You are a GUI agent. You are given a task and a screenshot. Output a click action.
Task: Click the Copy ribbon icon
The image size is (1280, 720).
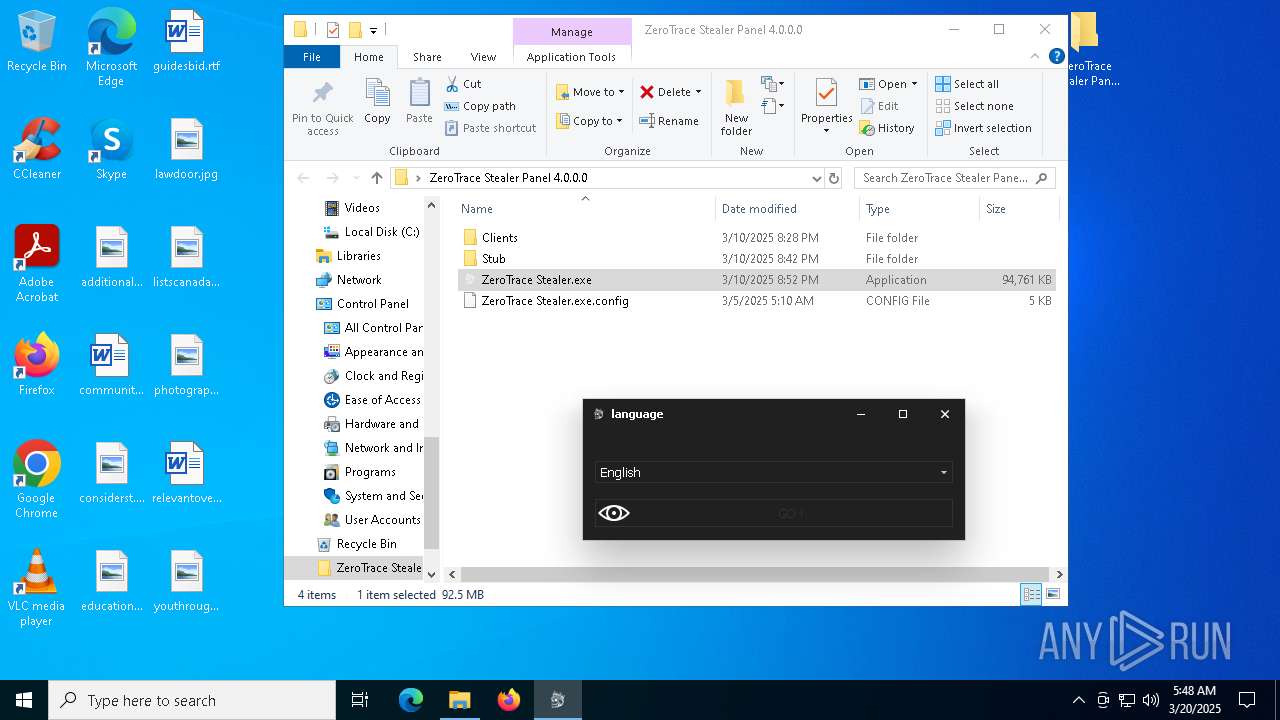[x=377, y=103]
